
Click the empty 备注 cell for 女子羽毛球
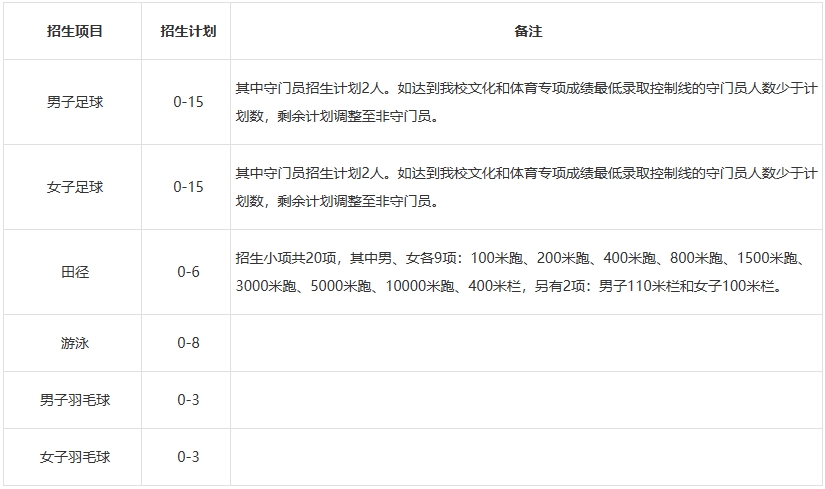click(527, 457)
